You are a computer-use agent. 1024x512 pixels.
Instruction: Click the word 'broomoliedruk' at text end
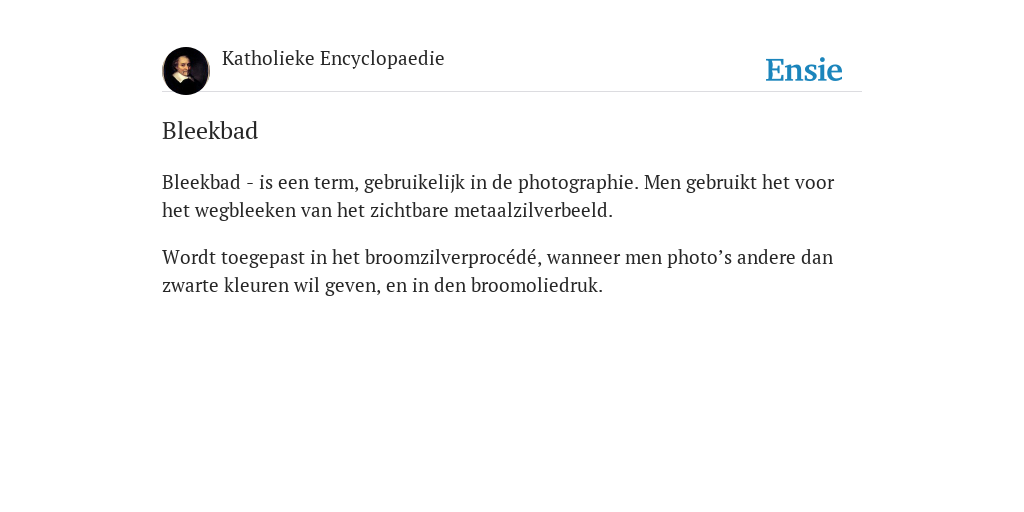(534, 286)
